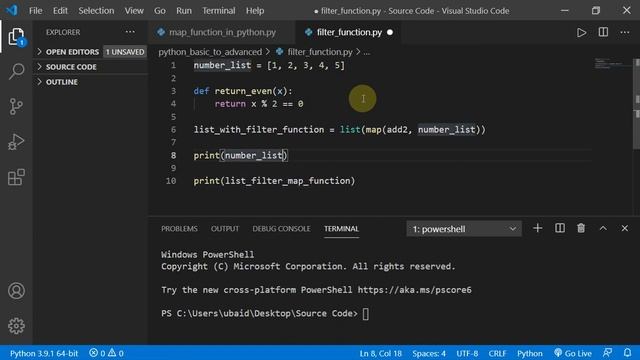Viewport: 640px width, 360px height.
Task: Open the Accounts menu icon
Action: (x=16, y=291)
